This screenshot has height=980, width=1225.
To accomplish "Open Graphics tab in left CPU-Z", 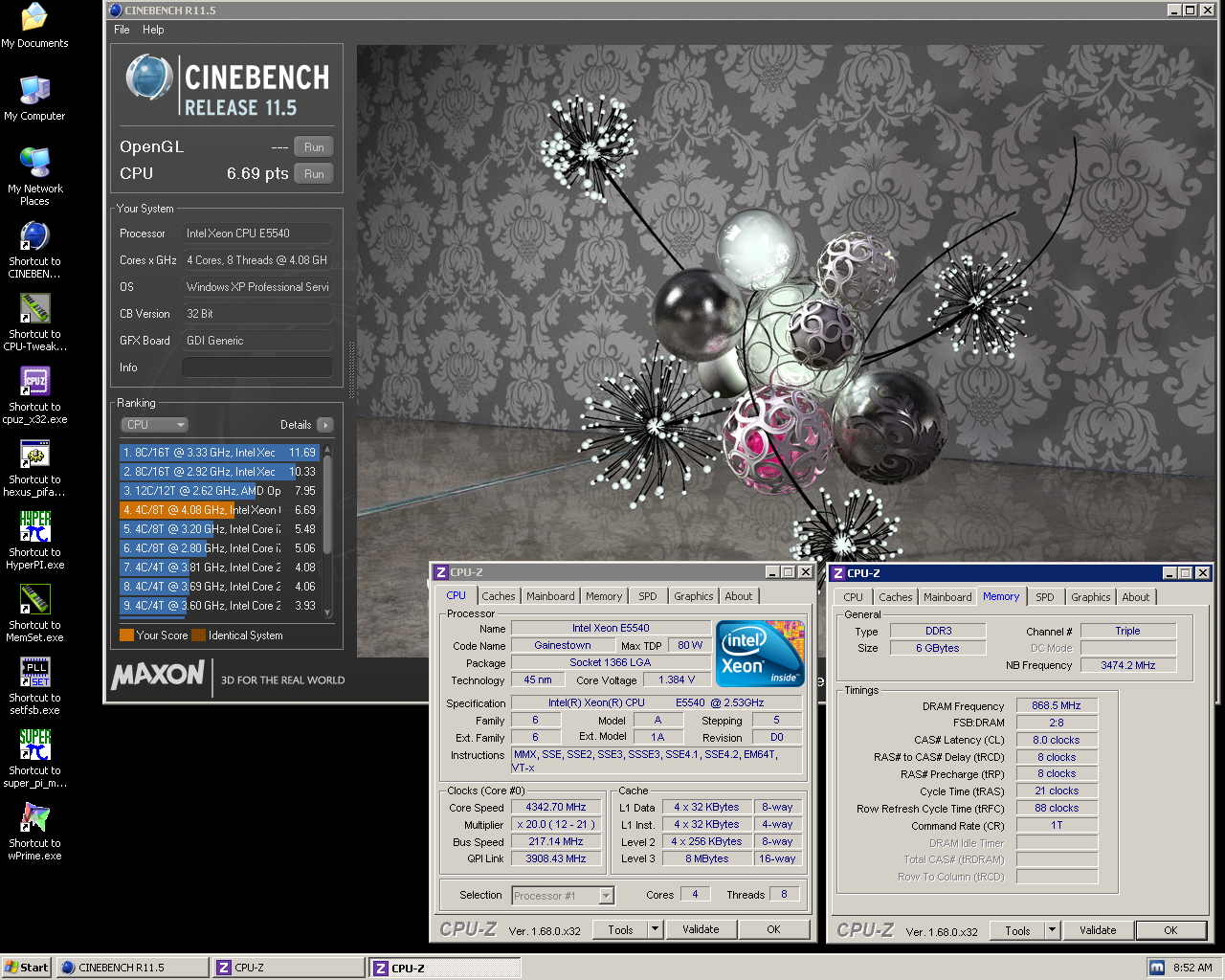I will click(693, 596).
